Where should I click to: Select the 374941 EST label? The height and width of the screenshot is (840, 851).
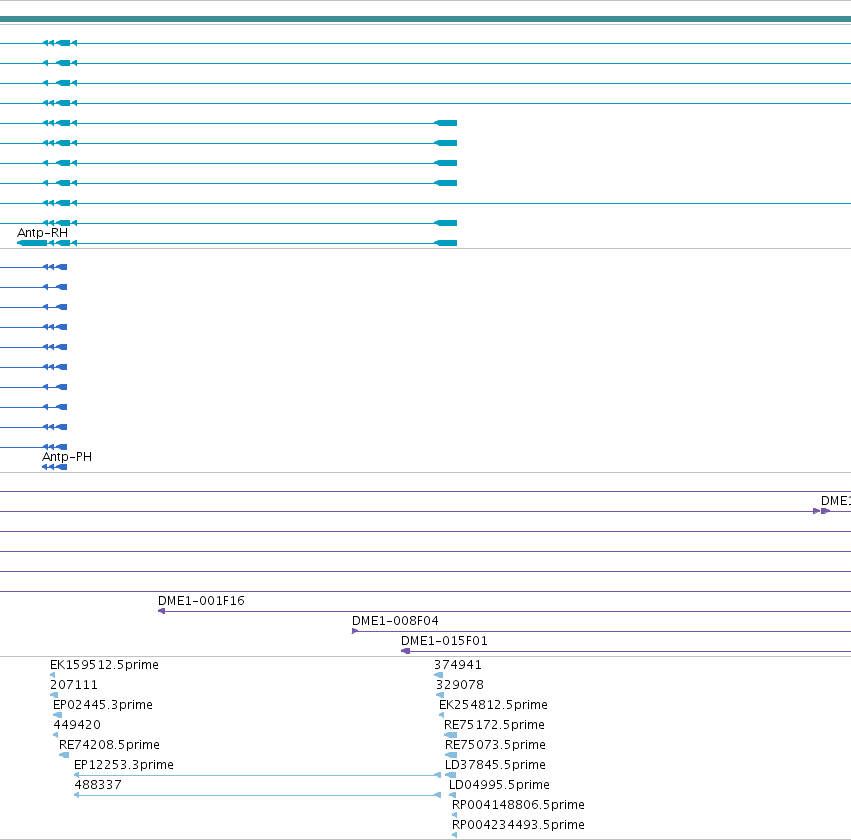coord(458,665)
